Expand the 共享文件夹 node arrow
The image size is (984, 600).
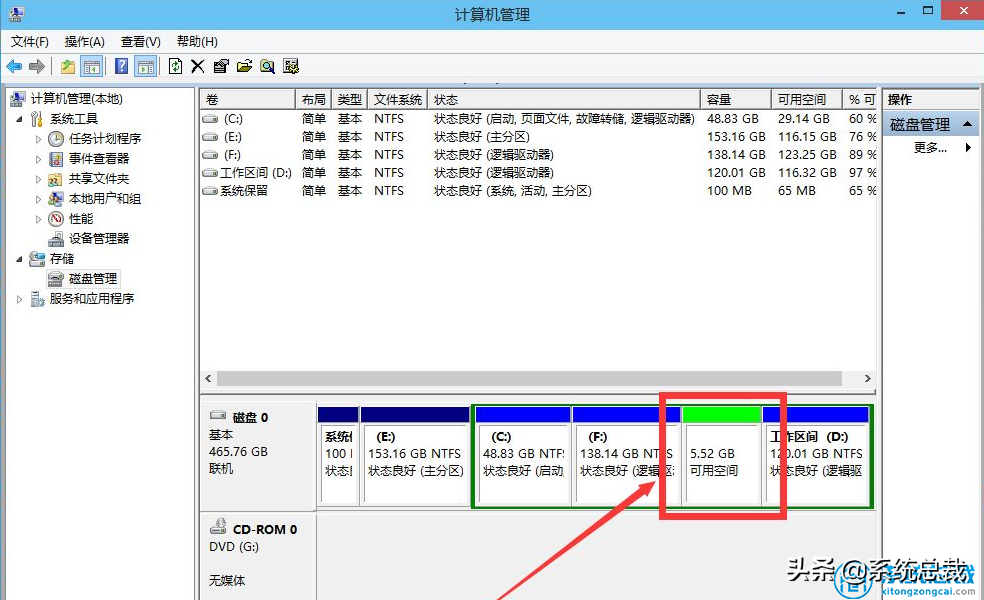click(38, 179)
